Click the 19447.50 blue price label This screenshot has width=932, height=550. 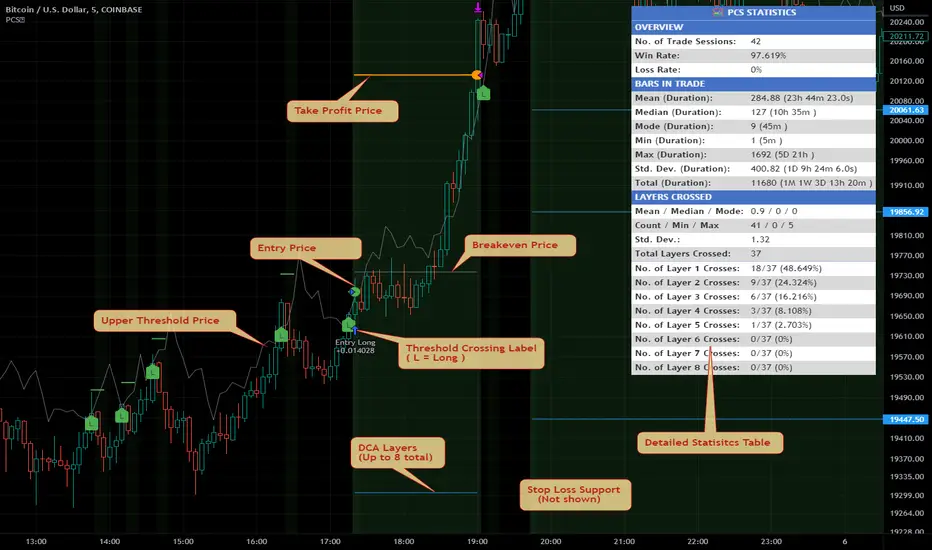click(906, 419)
